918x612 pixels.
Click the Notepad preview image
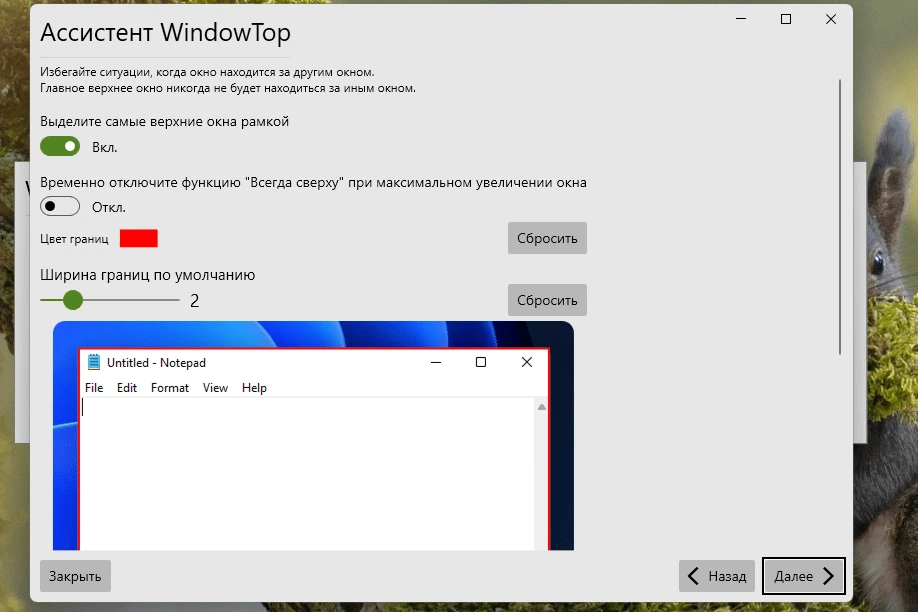(313, 436)
